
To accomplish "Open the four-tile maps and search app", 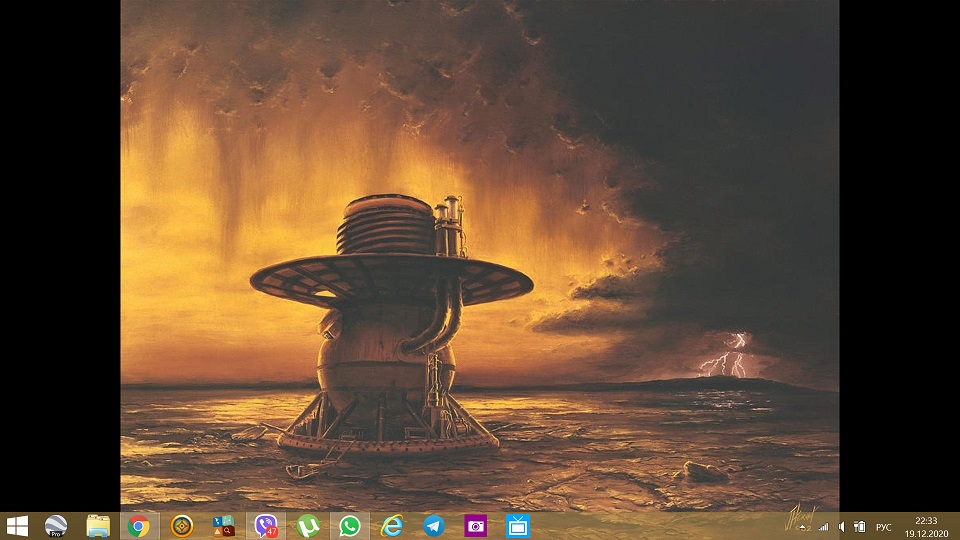I will [x=223, y=526].
